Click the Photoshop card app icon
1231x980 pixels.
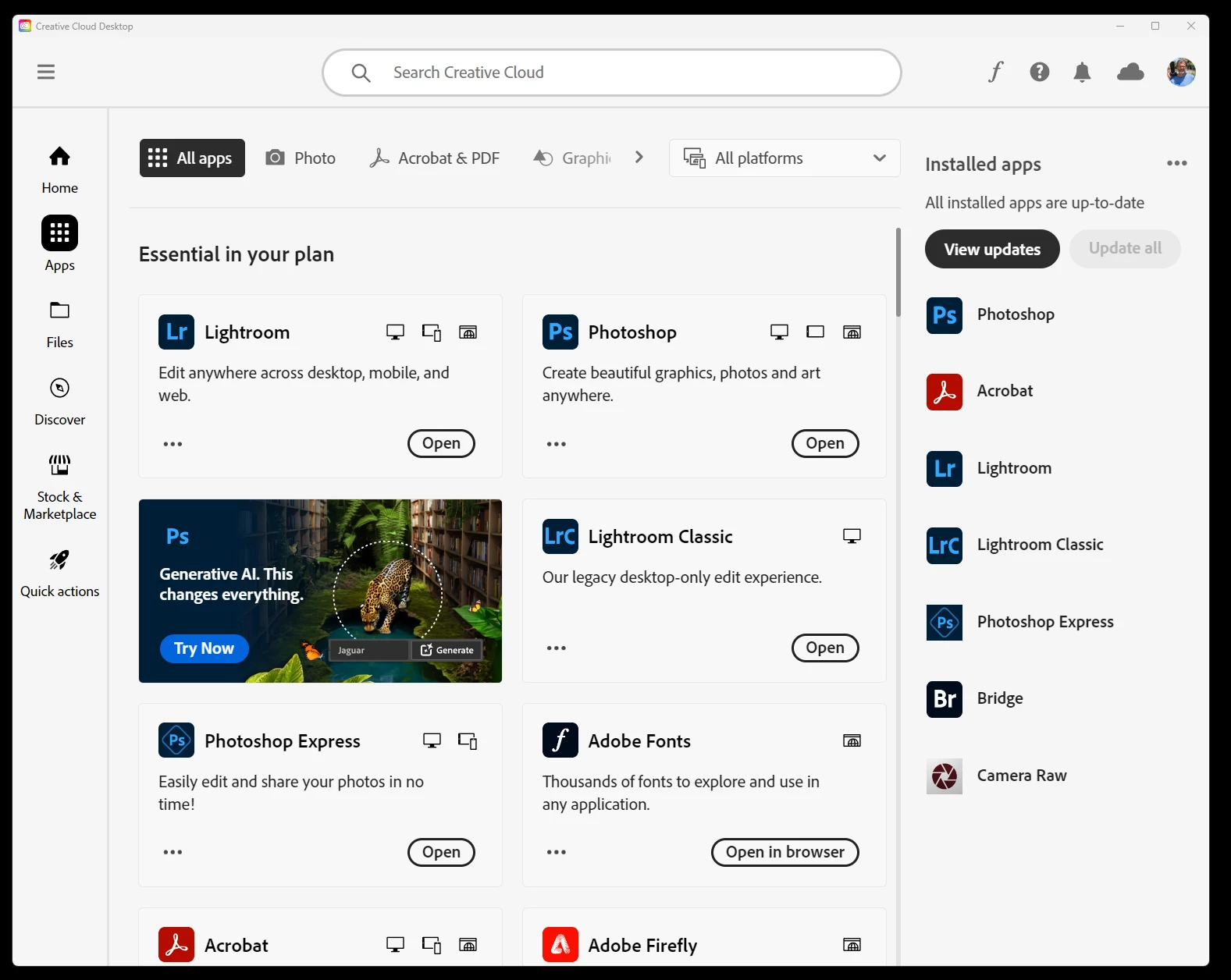(x=560, y=332)
